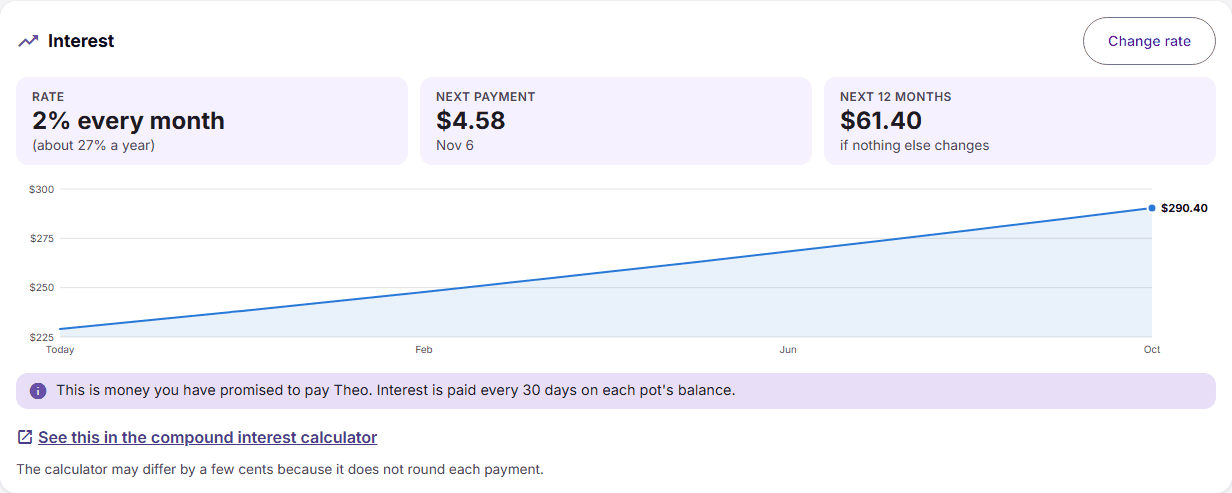Click the Change rate button

coord(1149,41)
